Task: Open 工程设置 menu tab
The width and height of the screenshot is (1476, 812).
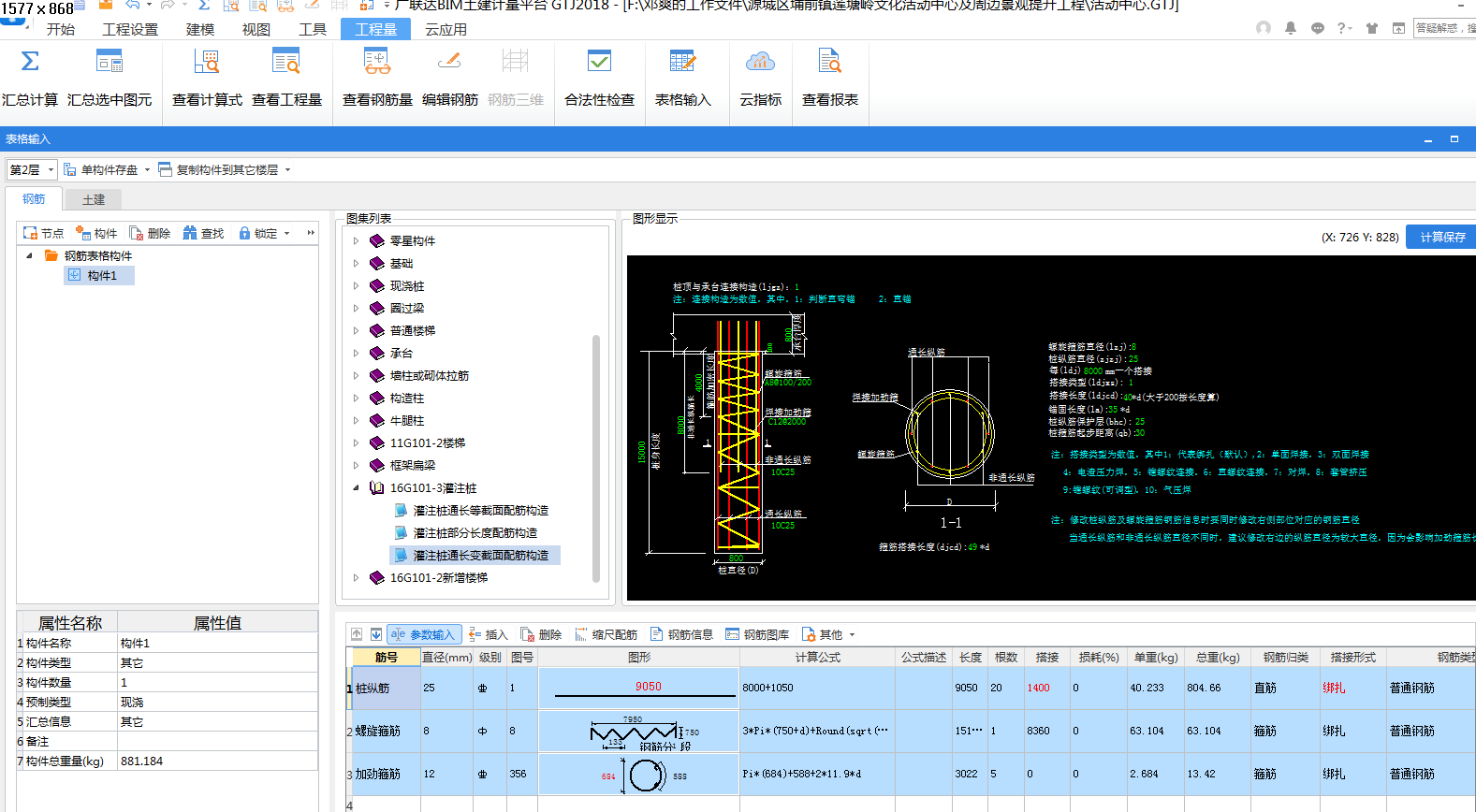Action: (130, 29)
